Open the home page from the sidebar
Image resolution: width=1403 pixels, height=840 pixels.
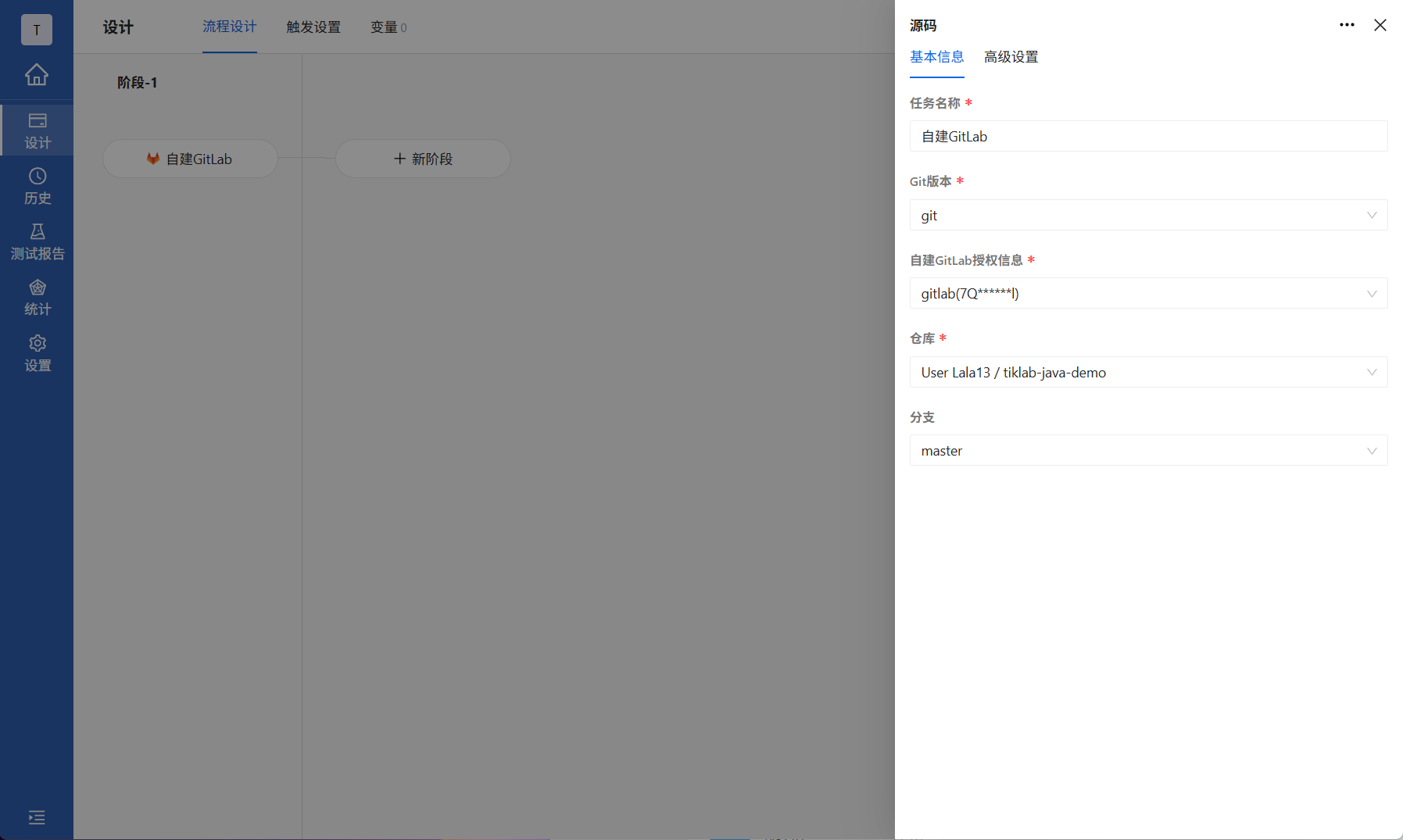click(37, 75)
